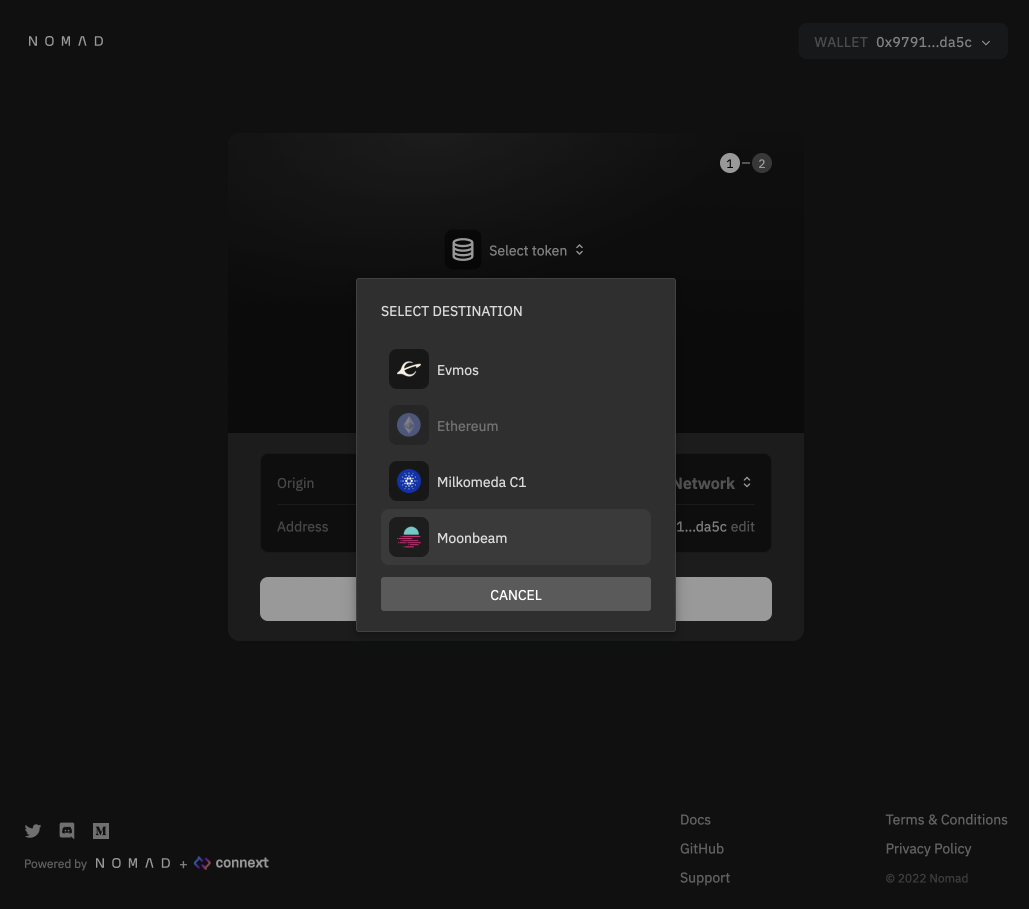Click the Evmos network logo icon
The image size is (1029, 909).
[408, 370]
